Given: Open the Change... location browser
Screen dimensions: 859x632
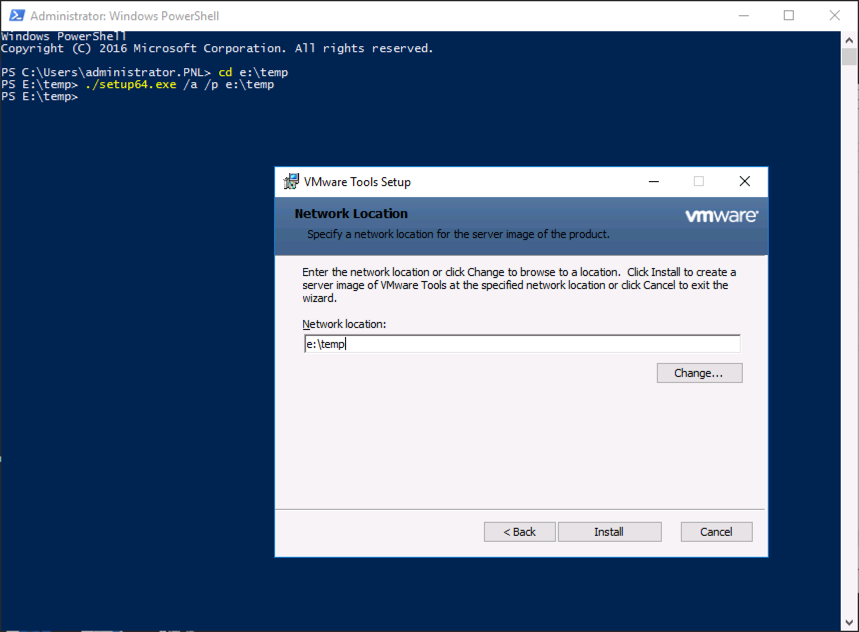Looking at the screenshot, I should click(699, 373).
